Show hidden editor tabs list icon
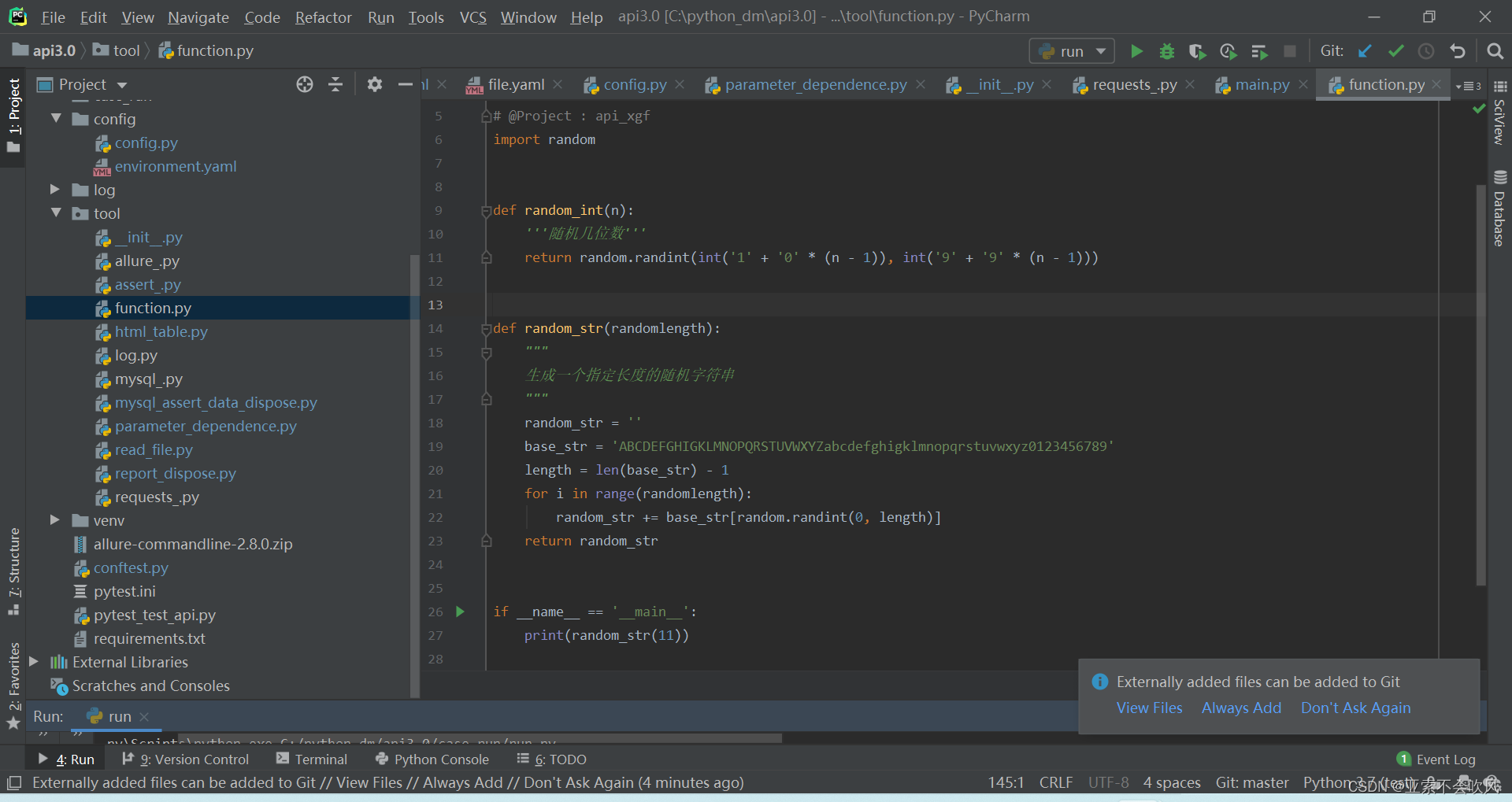 tap(1469, 86)
